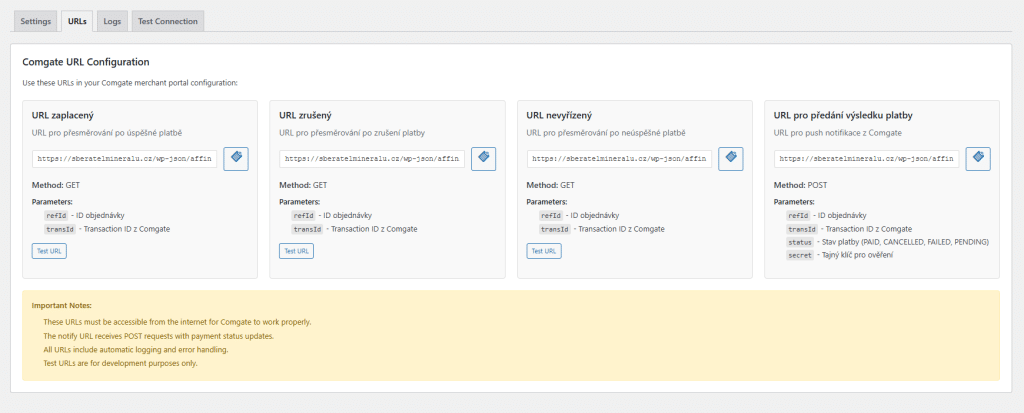Switch to the Settings tab
1024x413 pixels.
point(35,21)
